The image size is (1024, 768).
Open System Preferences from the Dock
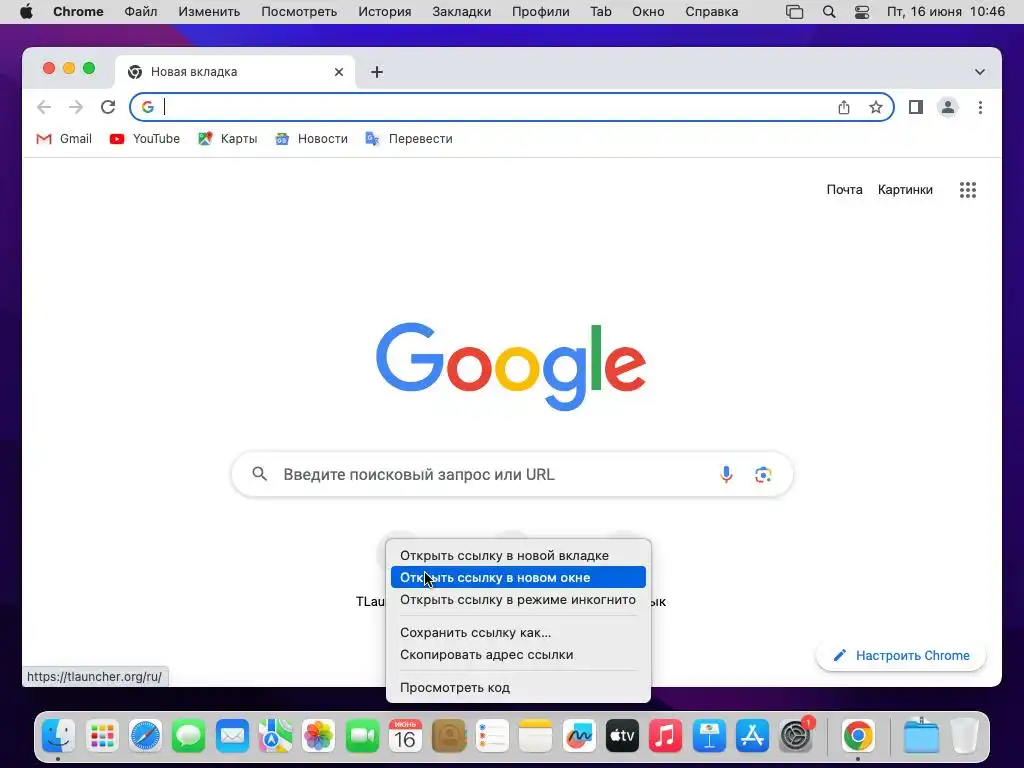click(796, 736)
